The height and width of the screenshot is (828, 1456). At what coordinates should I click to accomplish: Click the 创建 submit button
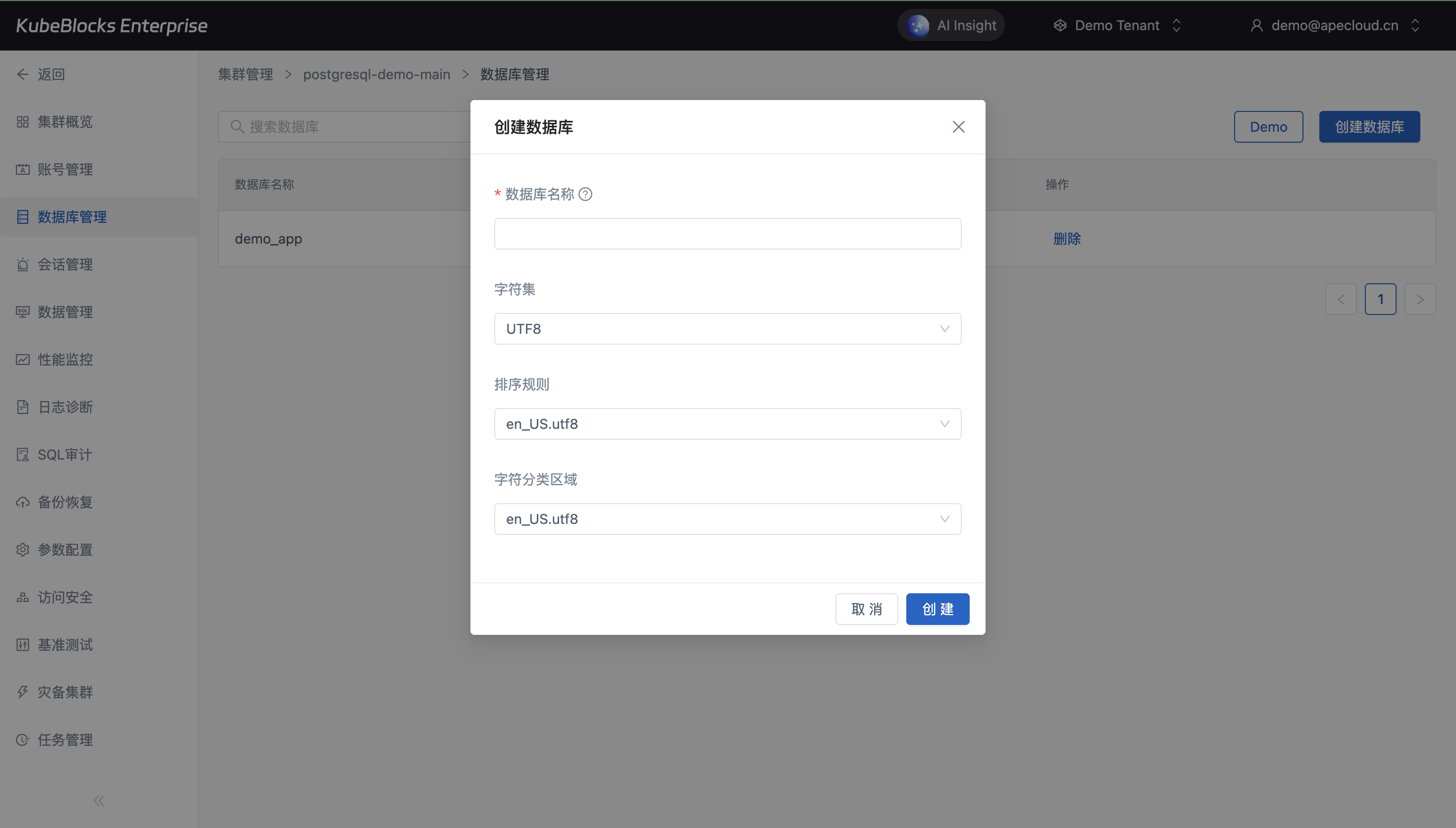[x=937, y=609]
